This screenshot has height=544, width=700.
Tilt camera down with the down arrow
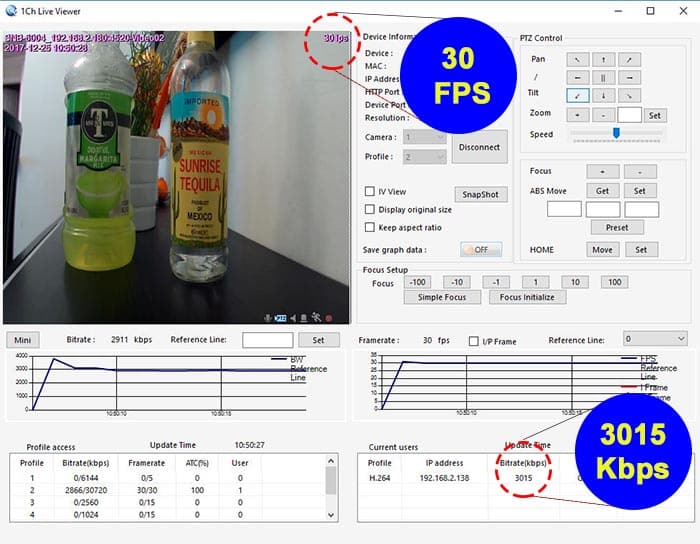603,94
